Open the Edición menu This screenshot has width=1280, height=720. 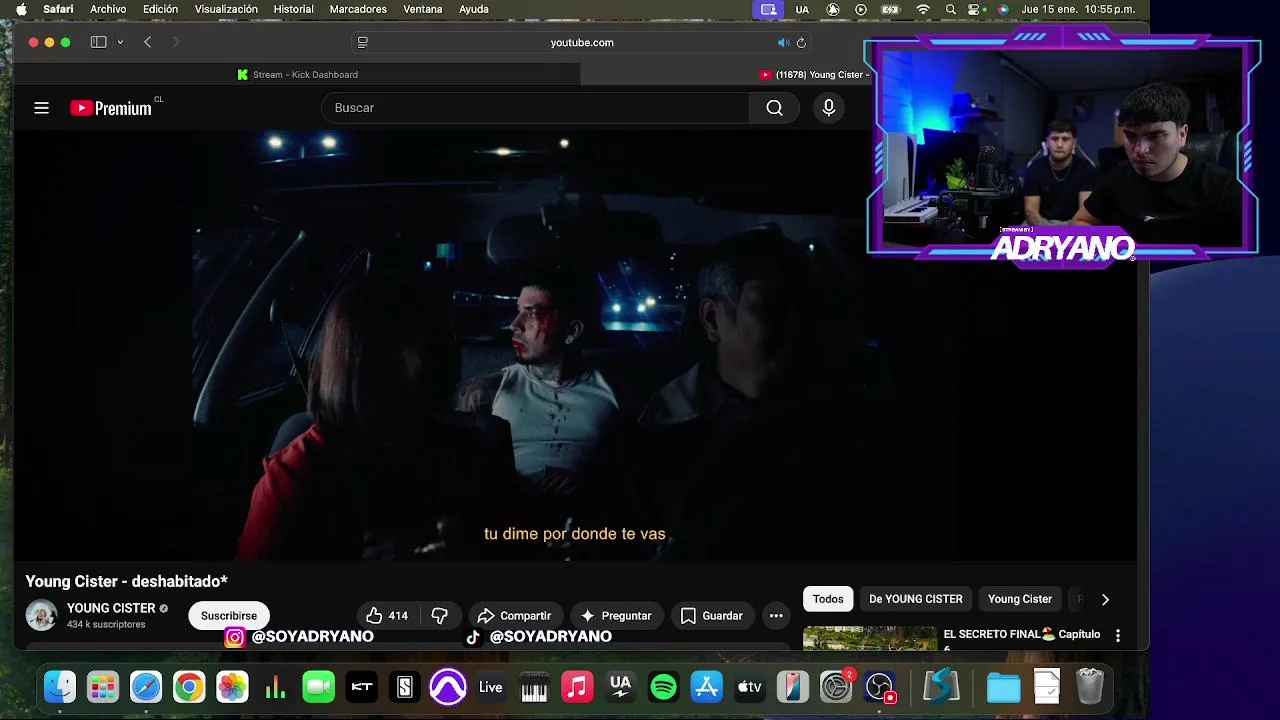[160, 9]
